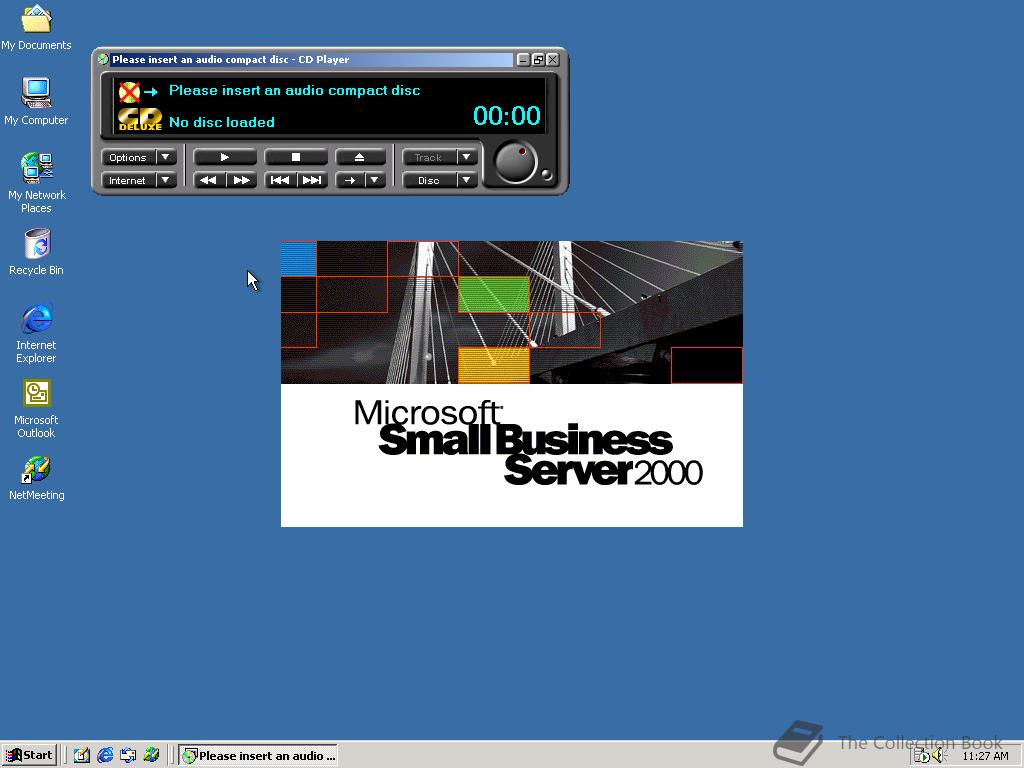Select the Recycle Bin desktop icon
1024x768 pixels.
(x=36, y=252)
